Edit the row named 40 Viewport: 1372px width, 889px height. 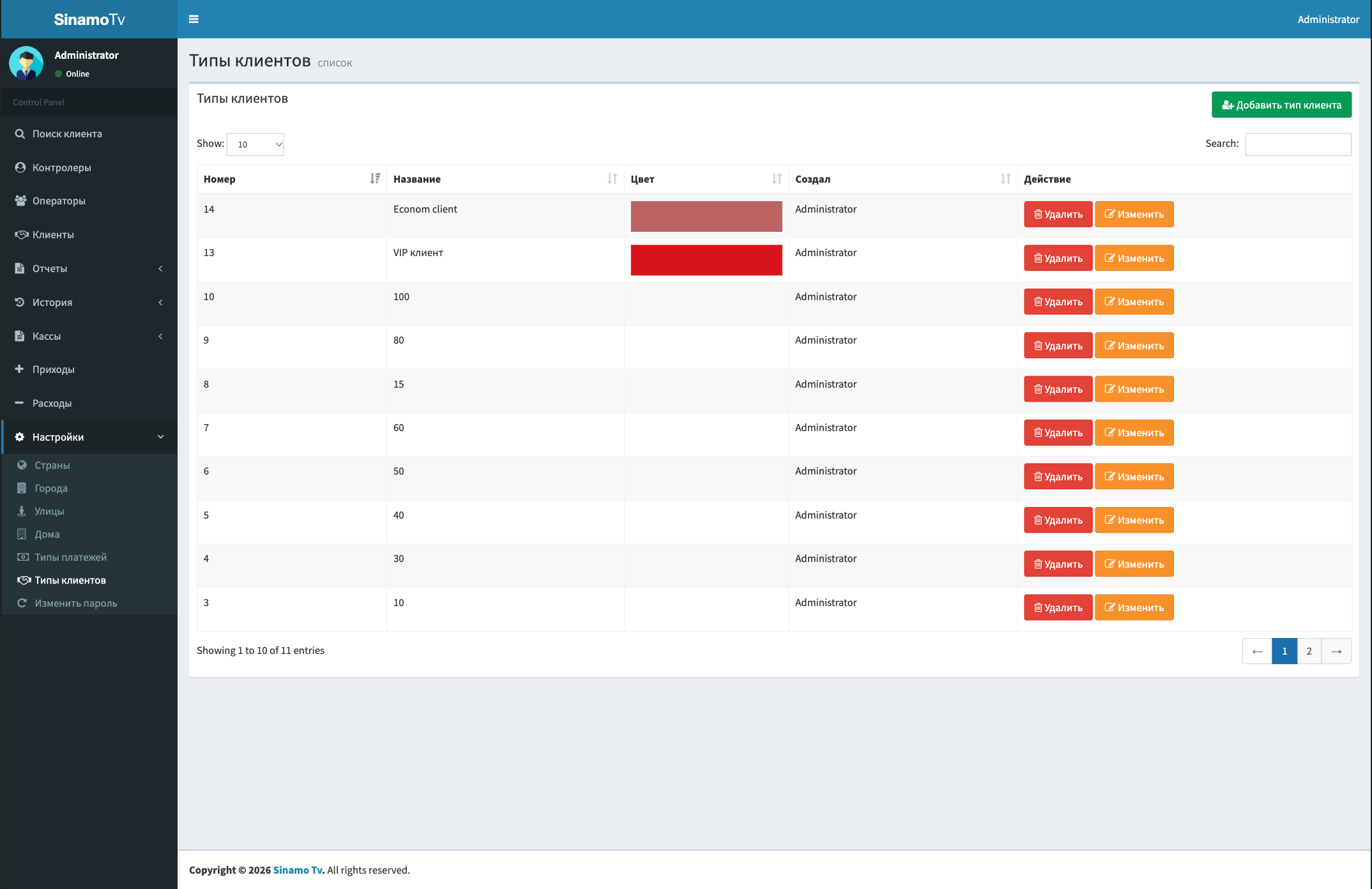tap(1134, 520)
